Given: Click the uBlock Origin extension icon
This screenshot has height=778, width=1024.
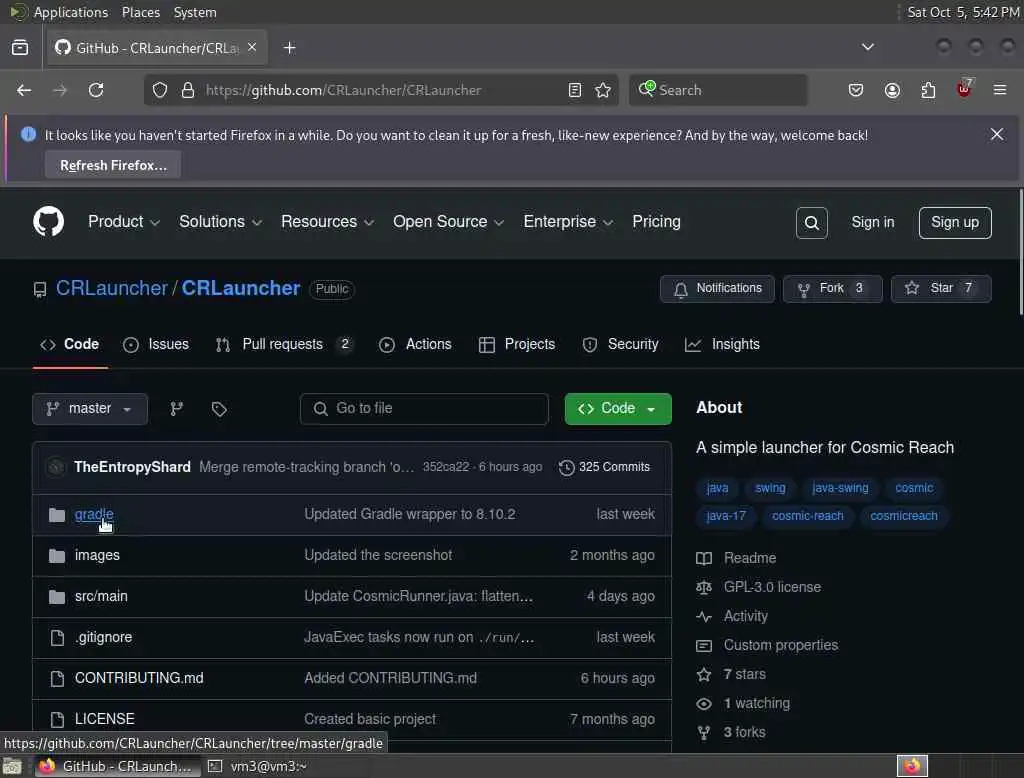Looking at the screenshot, I should point(964,89).
